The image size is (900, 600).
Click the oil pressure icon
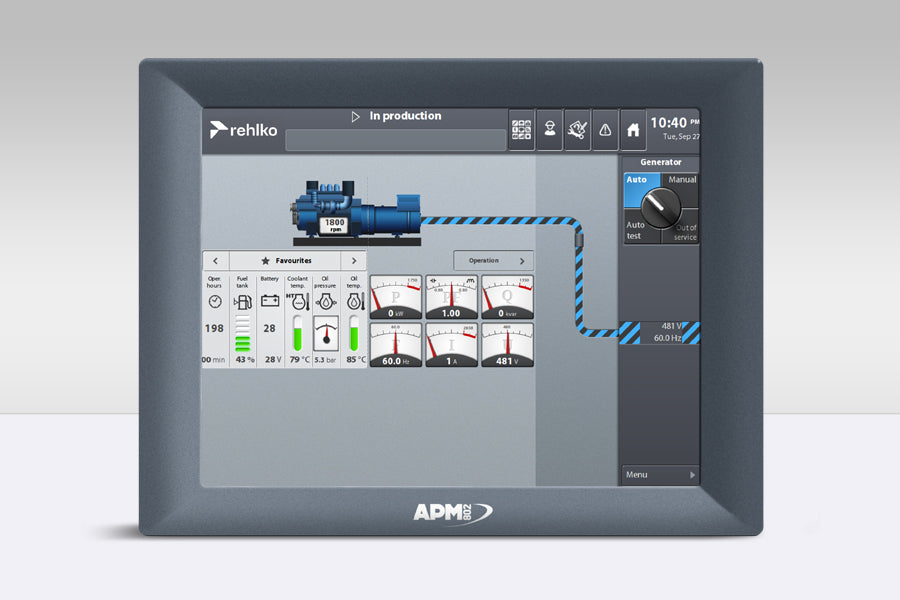(325, 300)
